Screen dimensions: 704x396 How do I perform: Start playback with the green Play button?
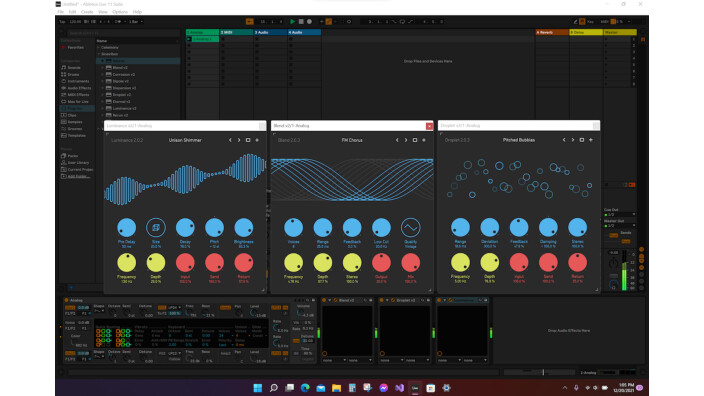click(x=293, y=22)
